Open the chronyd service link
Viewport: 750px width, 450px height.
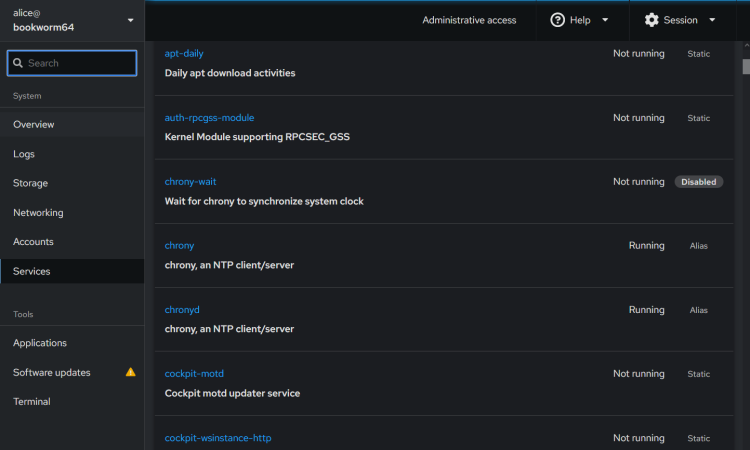point(182,310)
